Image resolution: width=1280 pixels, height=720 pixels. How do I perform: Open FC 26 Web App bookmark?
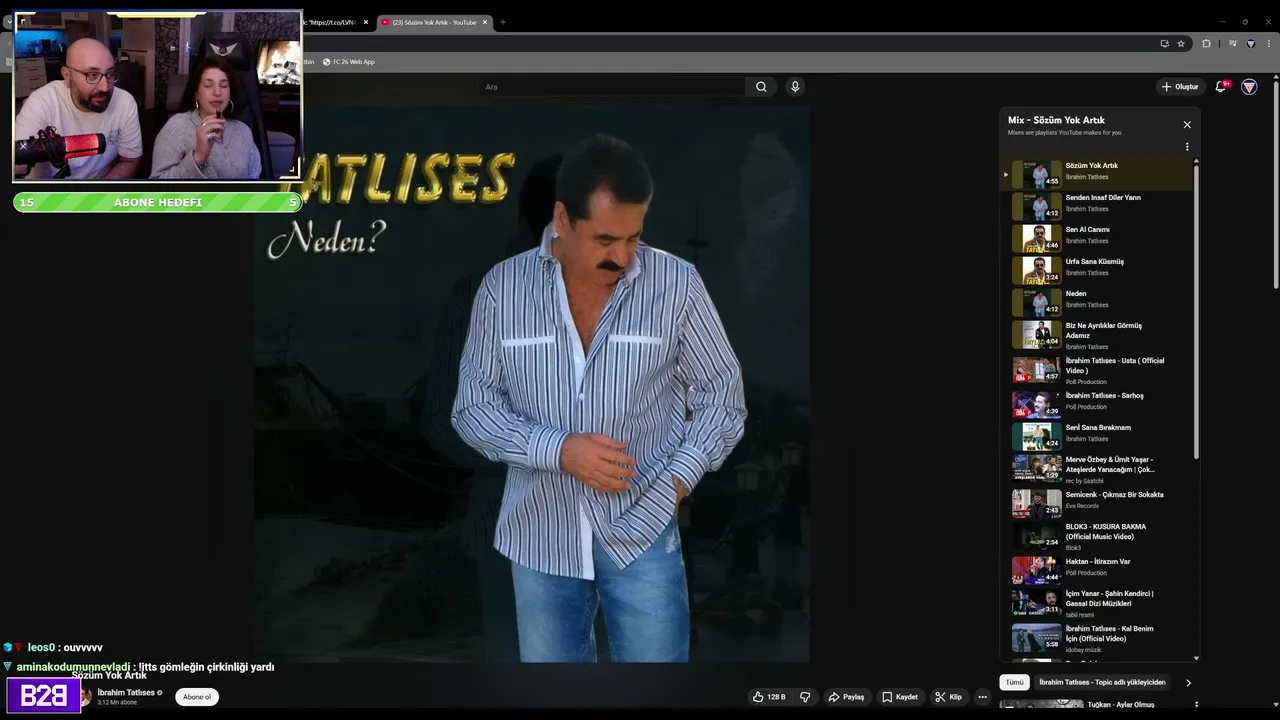(349, 62)
